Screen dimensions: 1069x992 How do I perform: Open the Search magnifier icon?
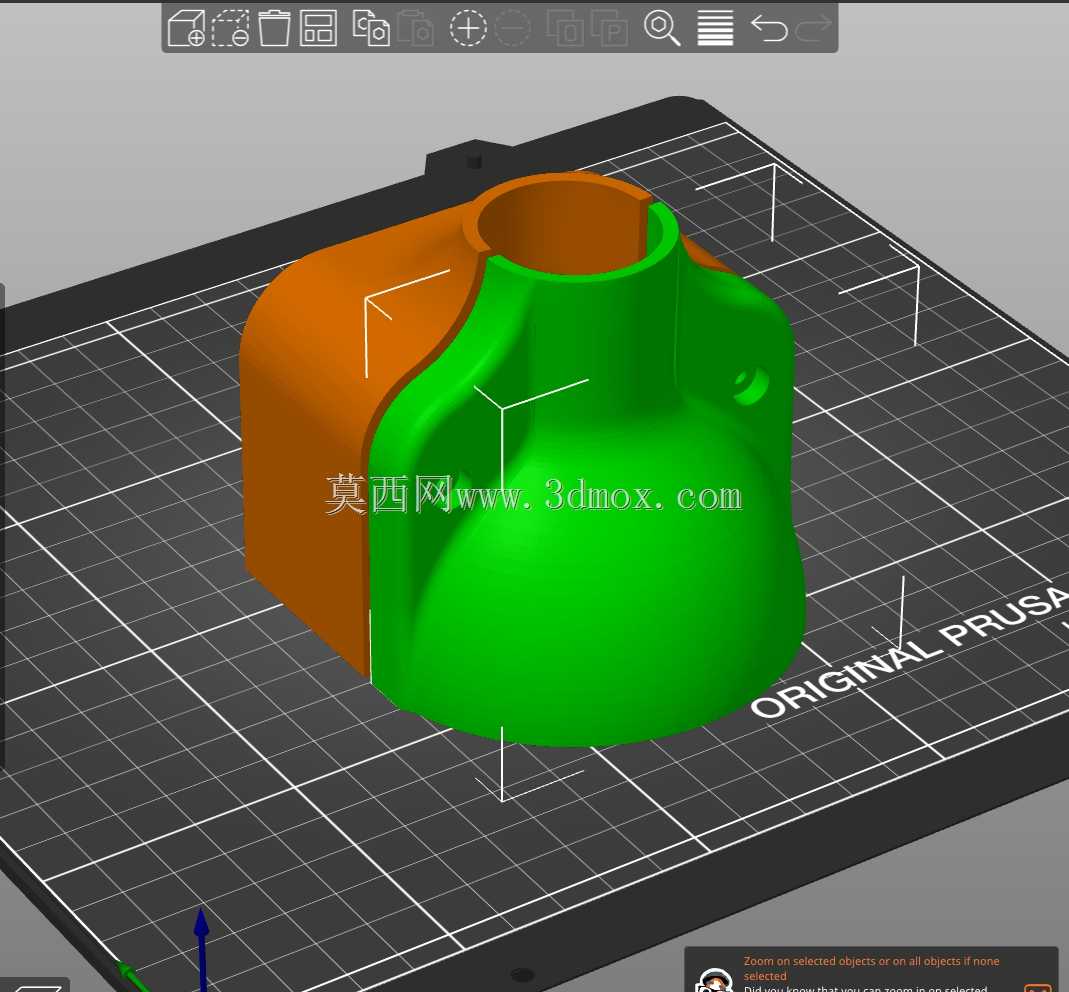pos(662,29)
